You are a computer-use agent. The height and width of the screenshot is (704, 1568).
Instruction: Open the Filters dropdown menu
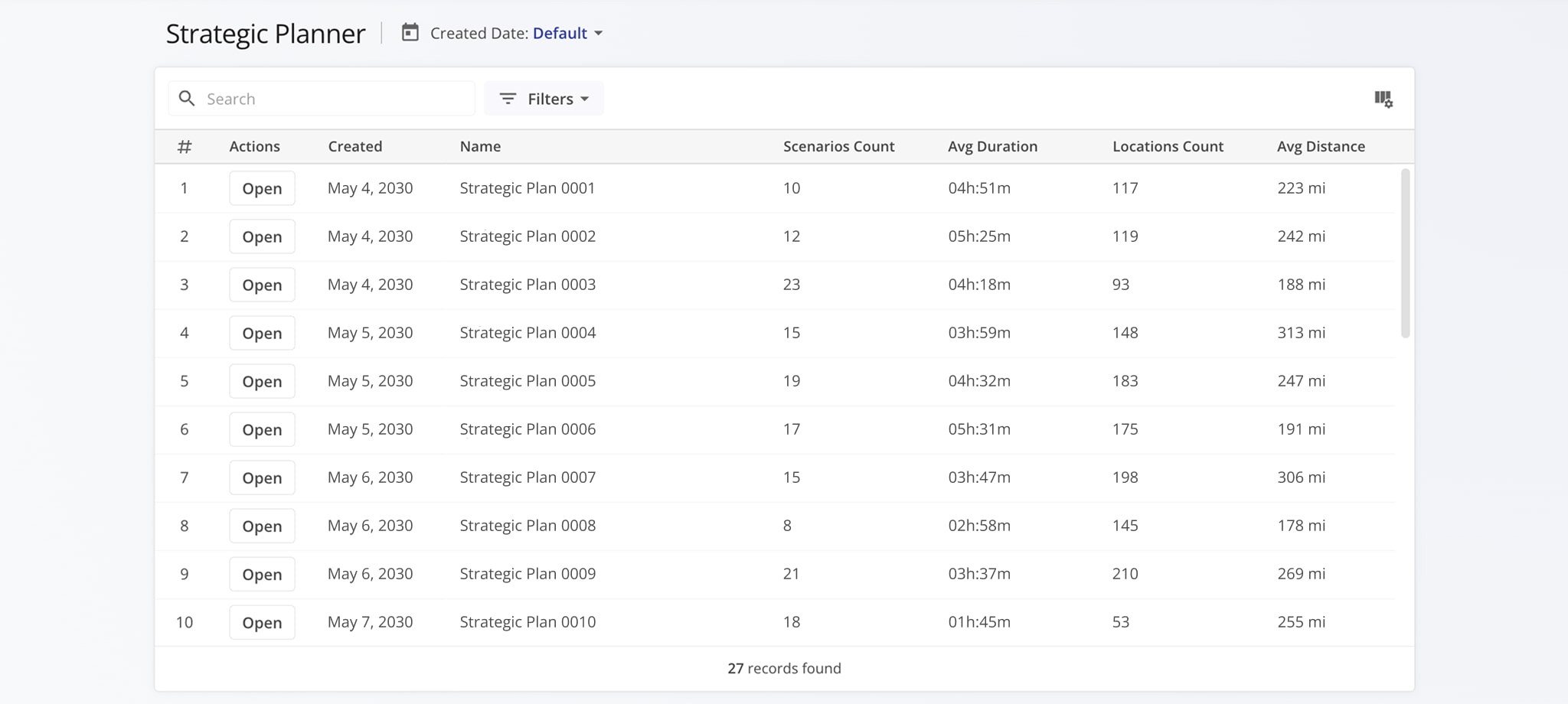[544, 99]
